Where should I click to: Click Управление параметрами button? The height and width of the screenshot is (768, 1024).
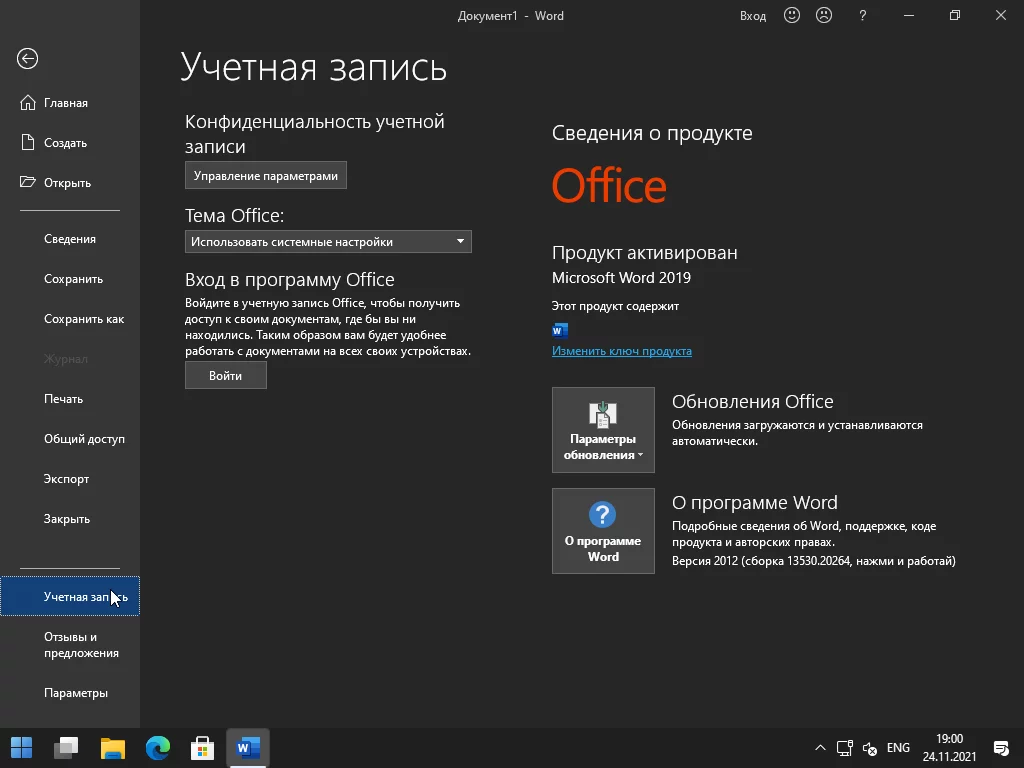click(266, 175)
